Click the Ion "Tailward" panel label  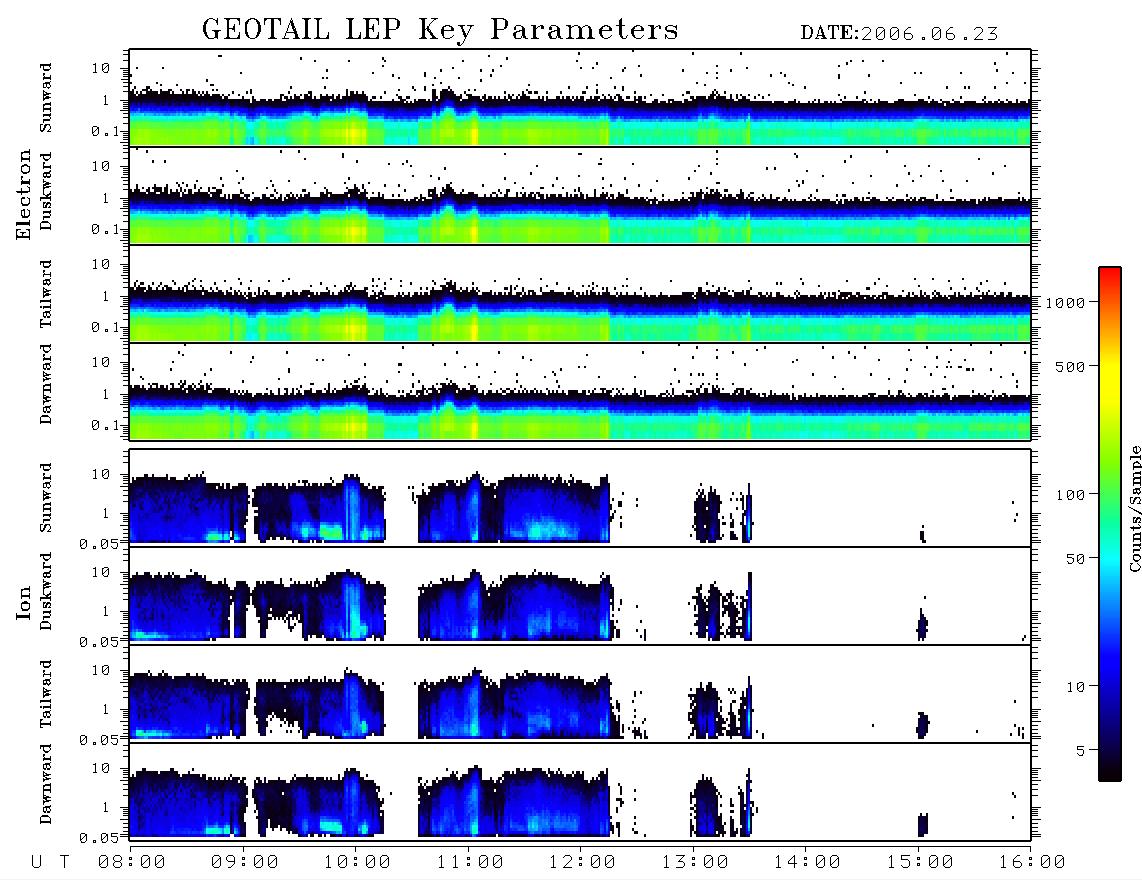pos(46,694)
